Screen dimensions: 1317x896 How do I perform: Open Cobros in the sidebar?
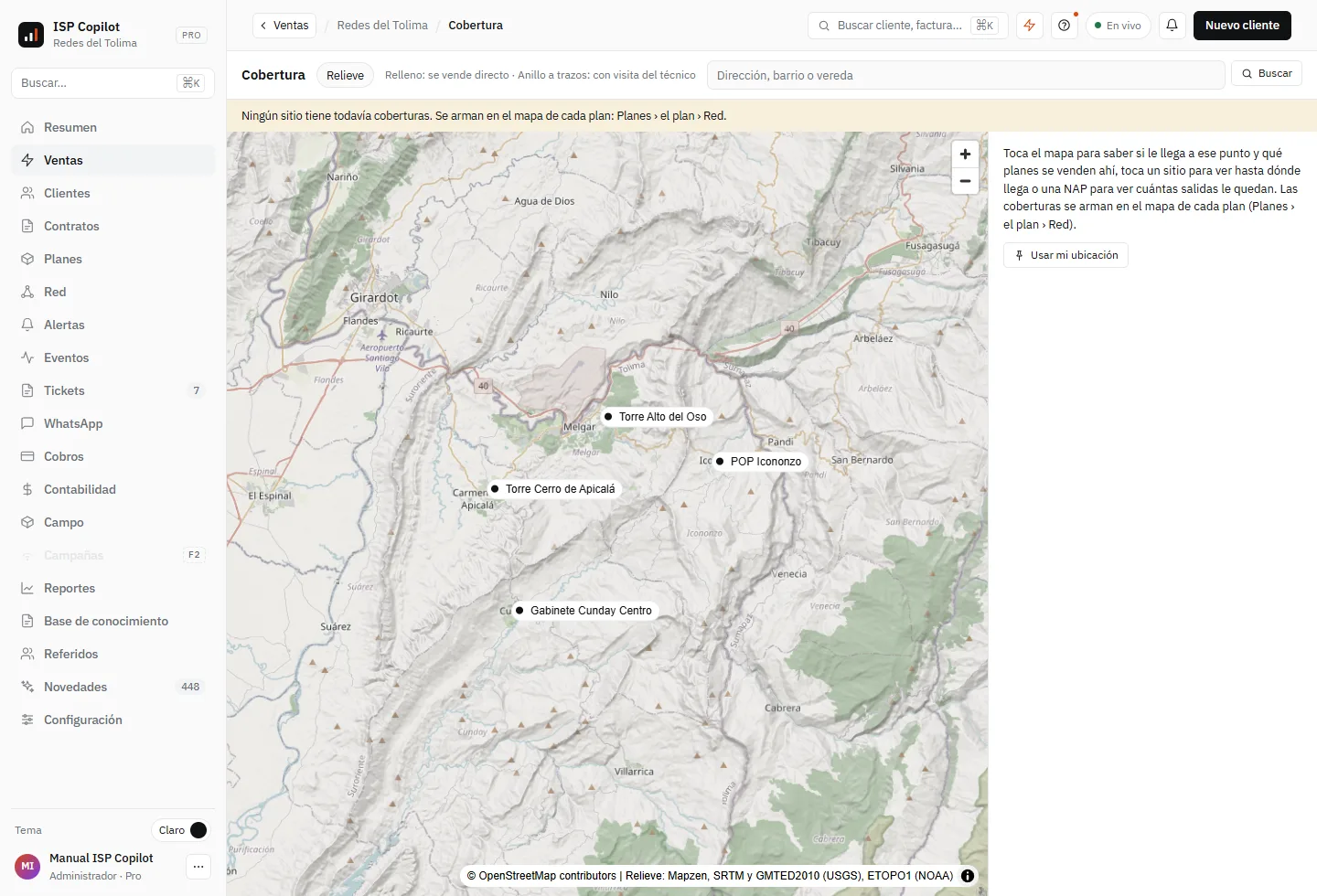coord(113,456)
